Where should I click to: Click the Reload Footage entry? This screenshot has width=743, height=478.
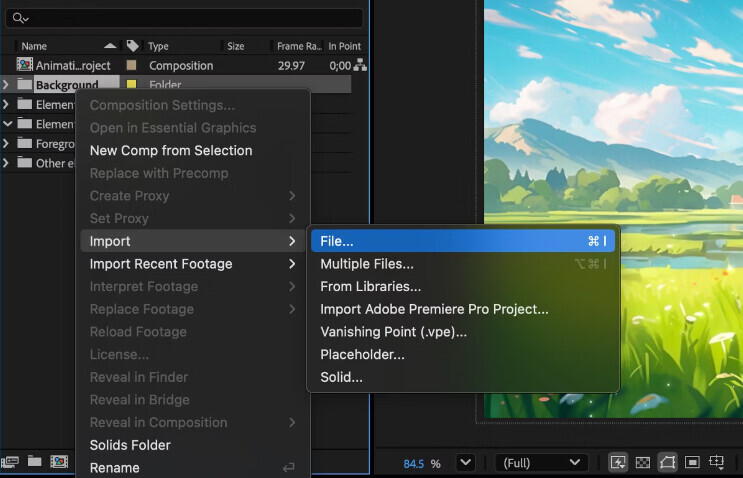point(138,332)
